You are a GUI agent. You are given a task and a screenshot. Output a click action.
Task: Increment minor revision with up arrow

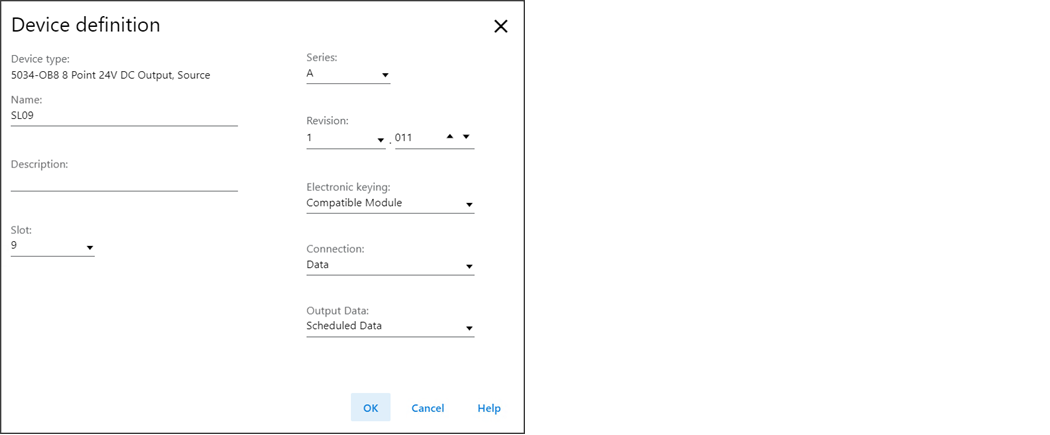(x=450, y=136)
